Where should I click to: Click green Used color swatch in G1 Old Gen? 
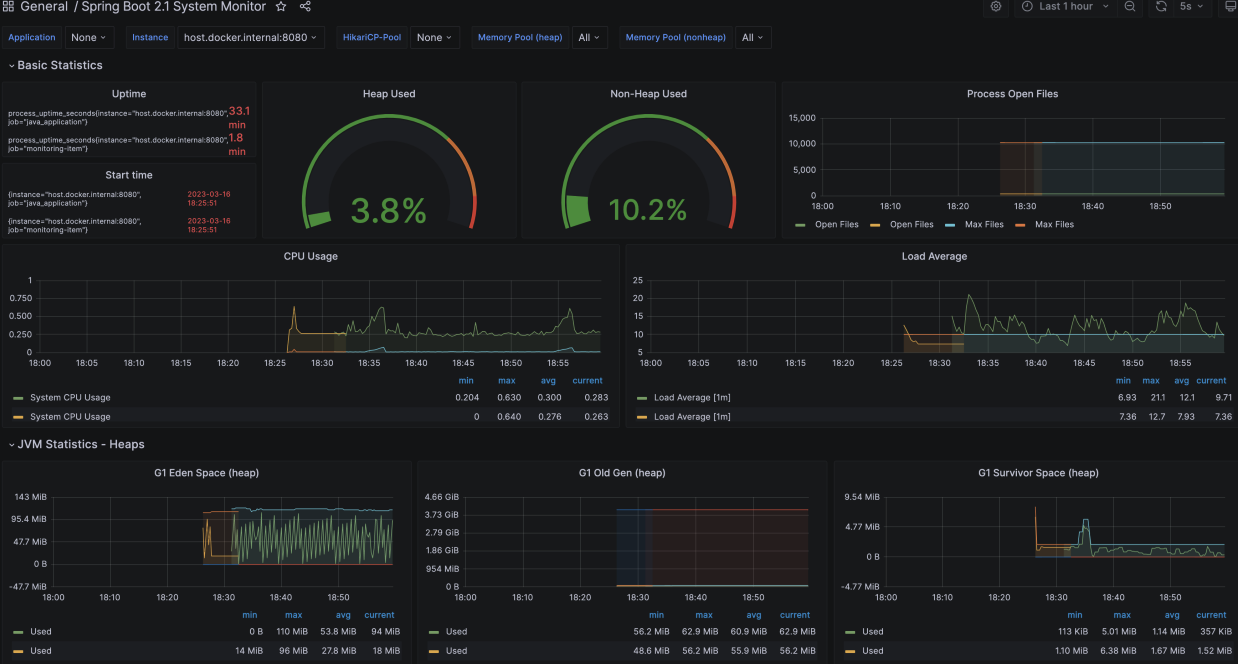click(434, 632)
